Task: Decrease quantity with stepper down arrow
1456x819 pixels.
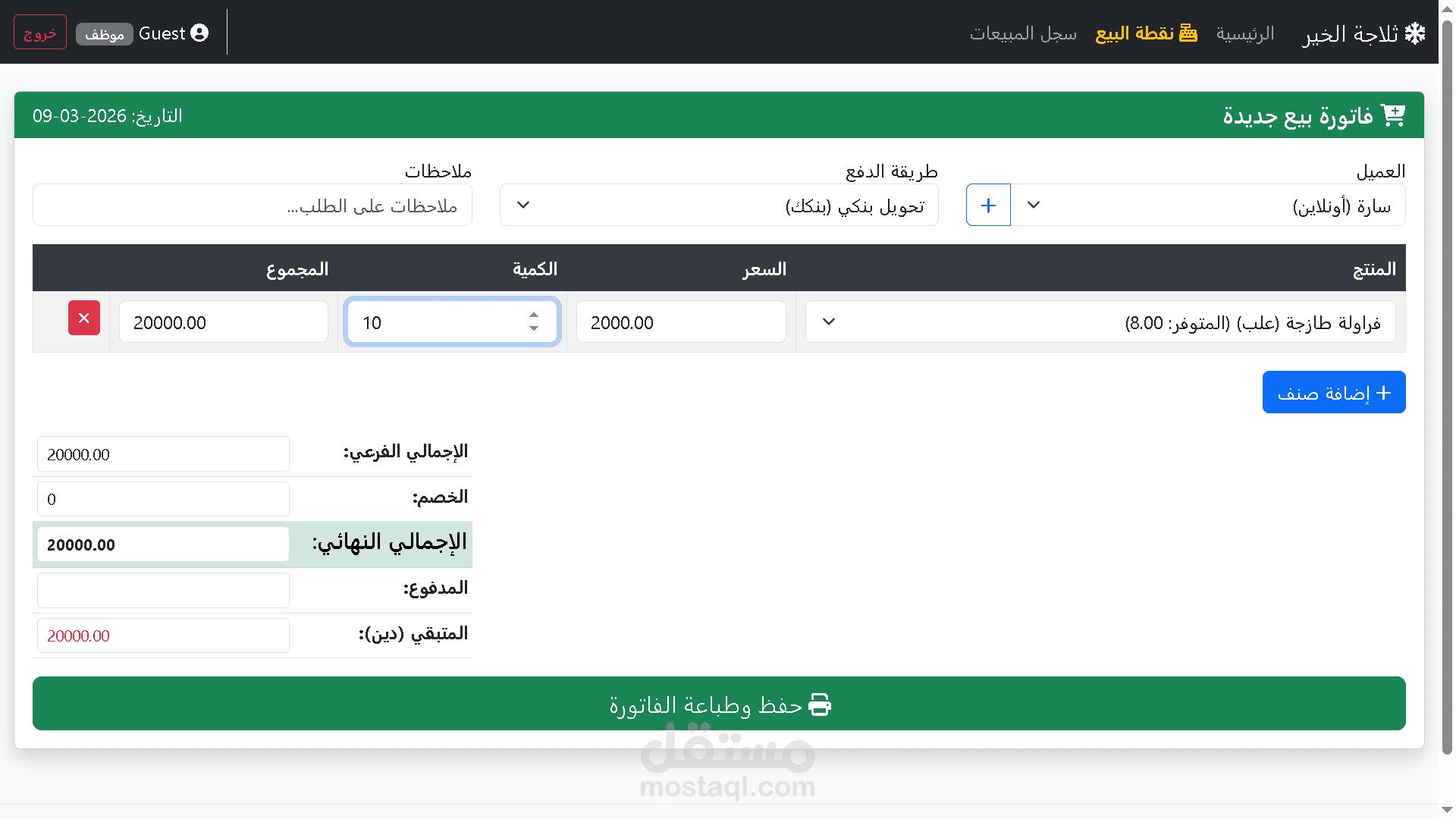Action: 534,329
